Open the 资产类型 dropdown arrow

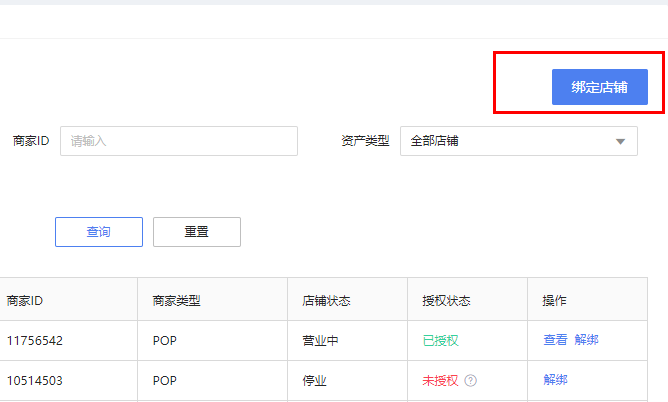[x=621, y=141]
